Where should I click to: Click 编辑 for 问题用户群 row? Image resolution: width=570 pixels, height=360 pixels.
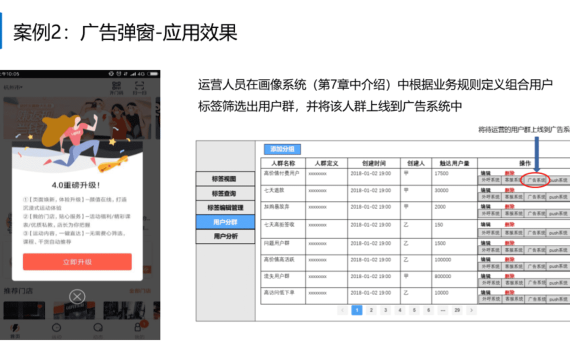pos(485,243)
